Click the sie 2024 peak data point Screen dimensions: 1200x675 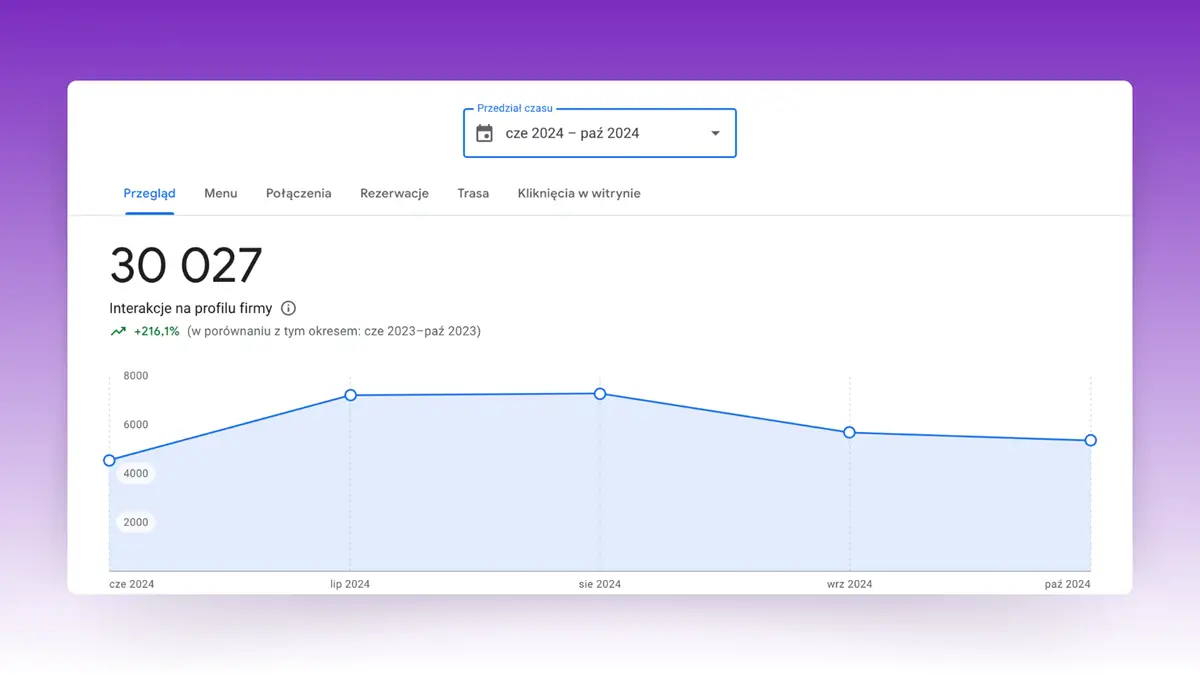[600, 394]
